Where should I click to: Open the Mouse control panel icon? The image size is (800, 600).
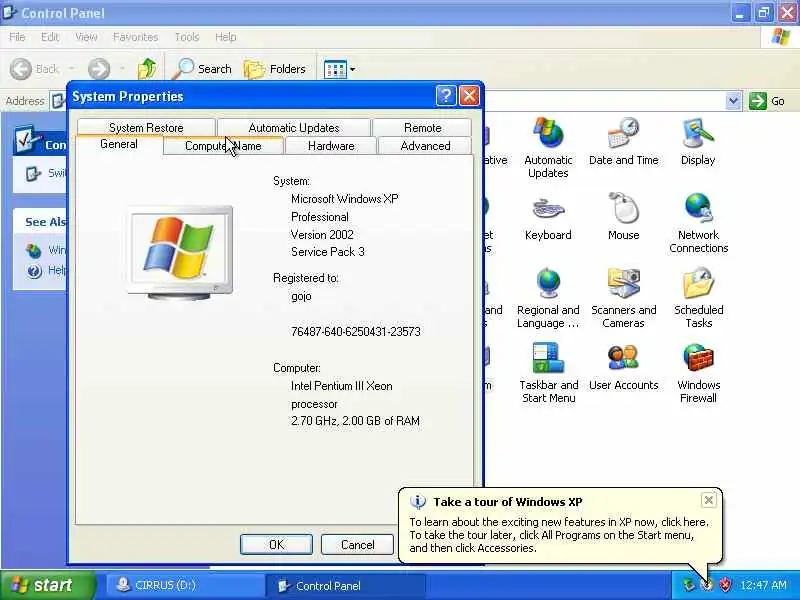[x=623, y=217]
